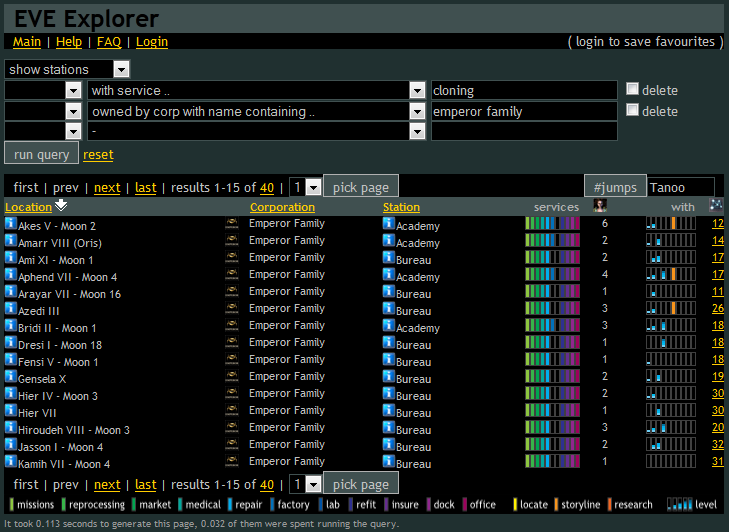Click station info icon in Kamih VII row
729x532 pixels.
[x=389, y=462]
